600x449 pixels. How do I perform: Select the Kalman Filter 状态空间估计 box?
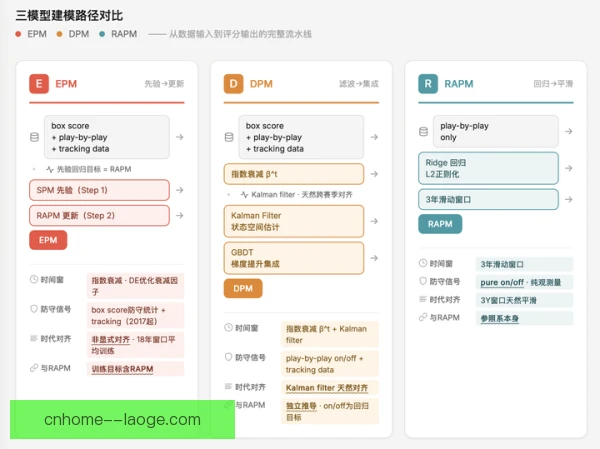coord(294,221)
